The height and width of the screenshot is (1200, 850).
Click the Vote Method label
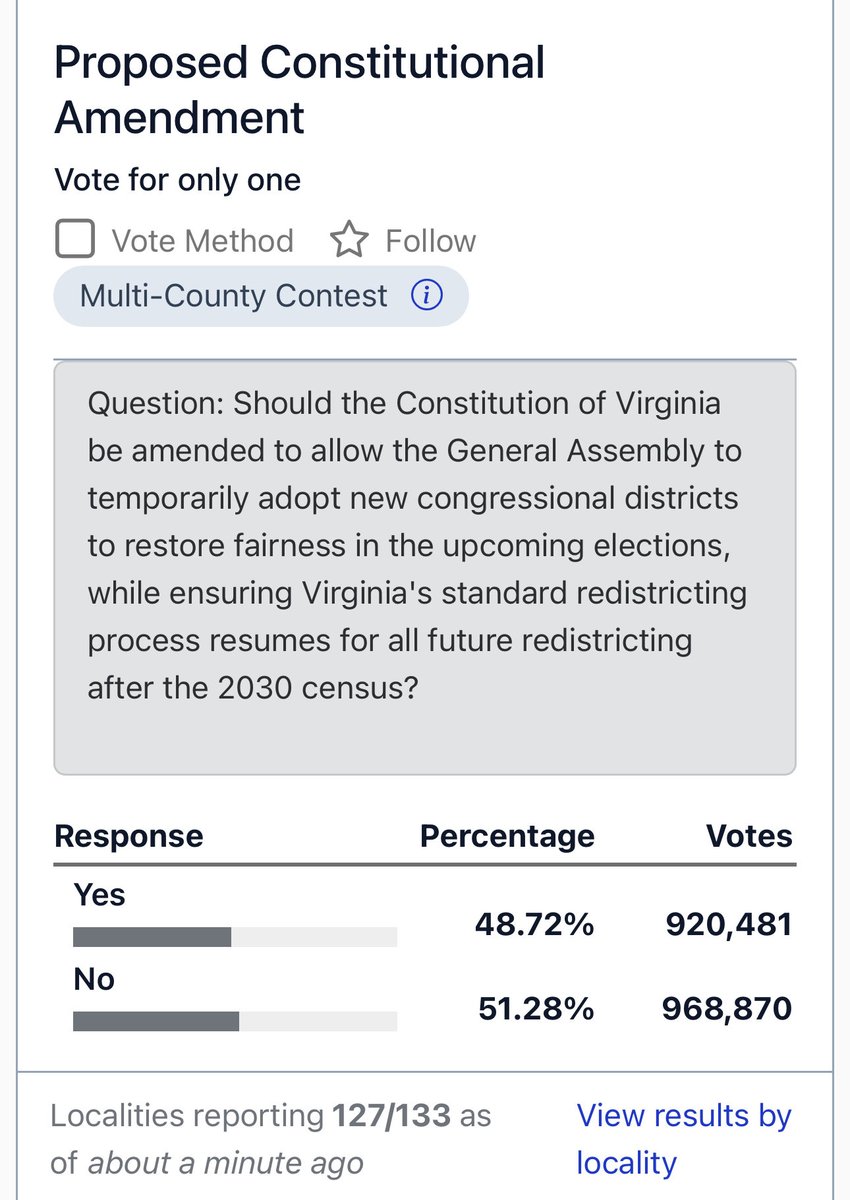point(202,241)
